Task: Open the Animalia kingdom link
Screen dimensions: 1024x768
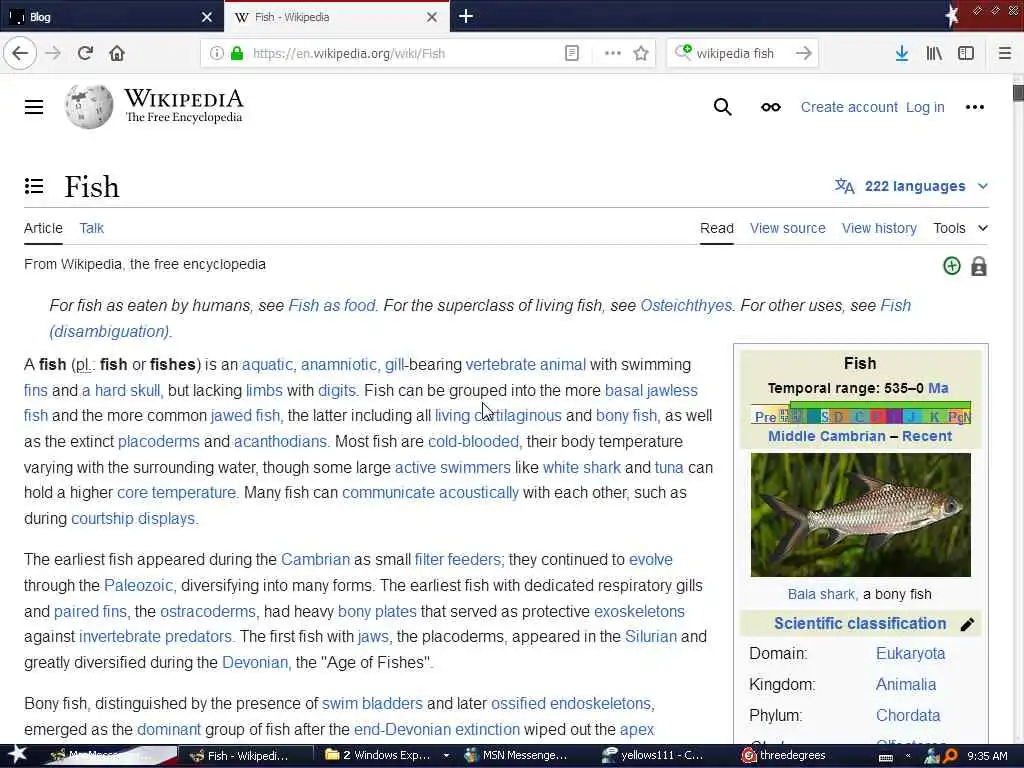Action: click(x=906, y=684)
